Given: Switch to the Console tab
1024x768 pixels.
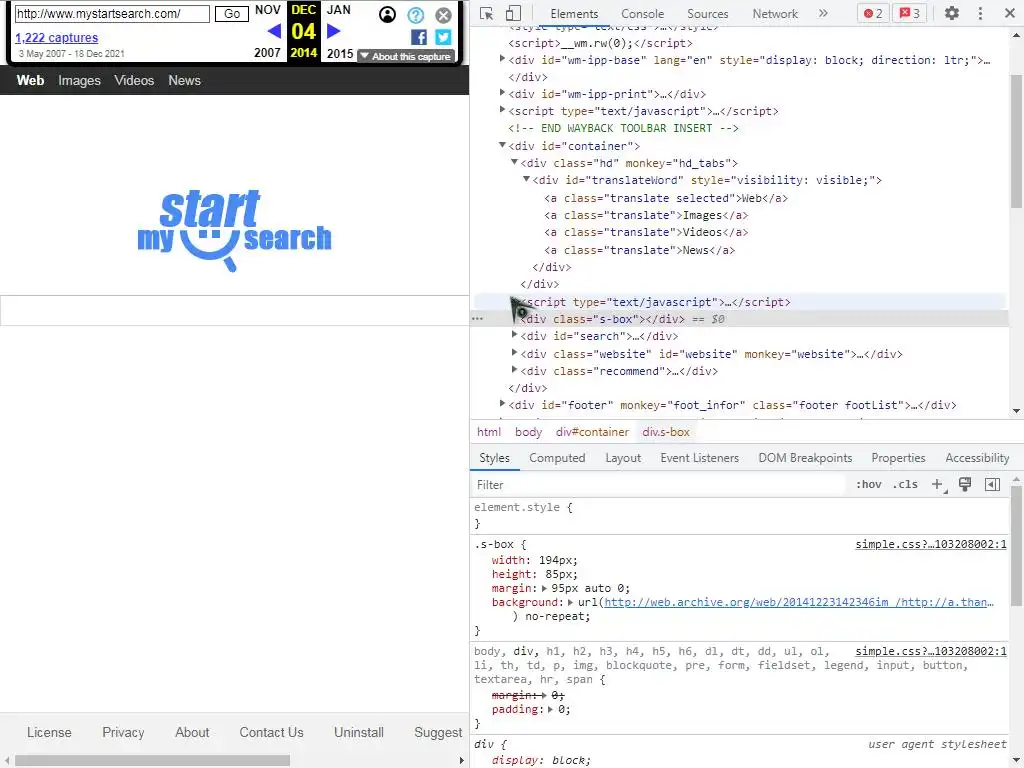Looking at the screenshot, I should click(643, 14).
